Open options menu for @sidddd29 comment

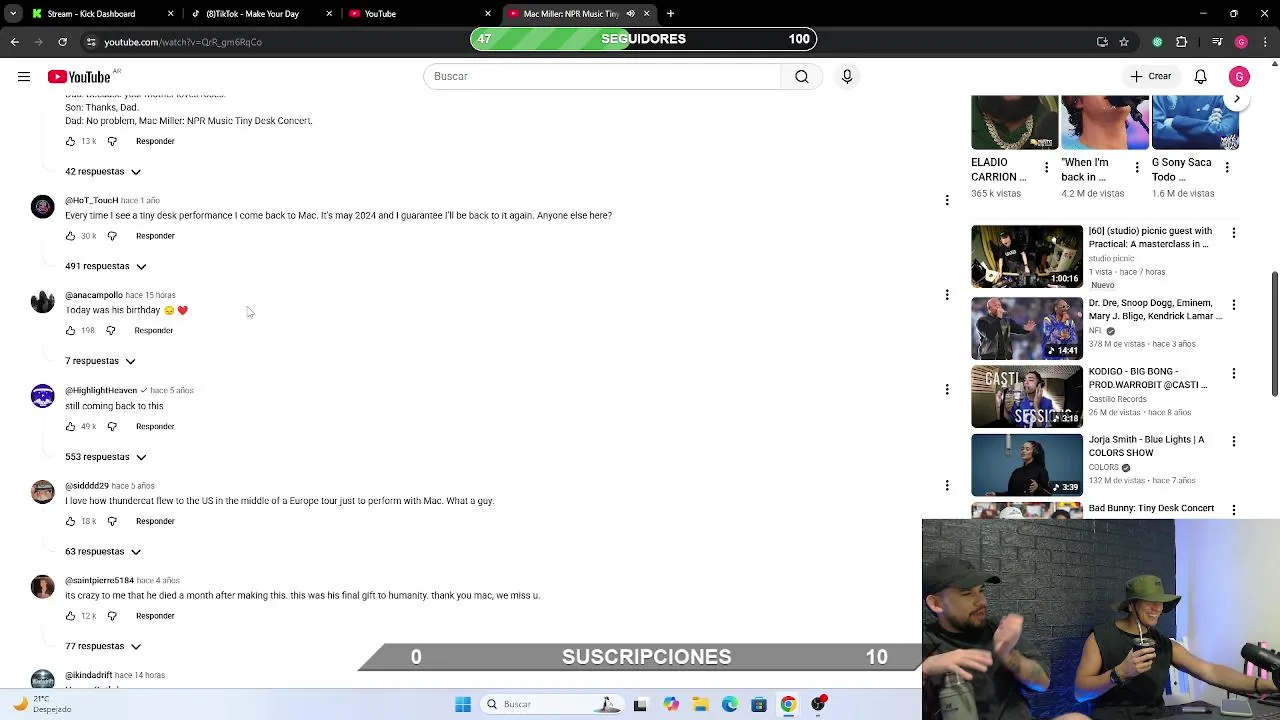point(947,485)
